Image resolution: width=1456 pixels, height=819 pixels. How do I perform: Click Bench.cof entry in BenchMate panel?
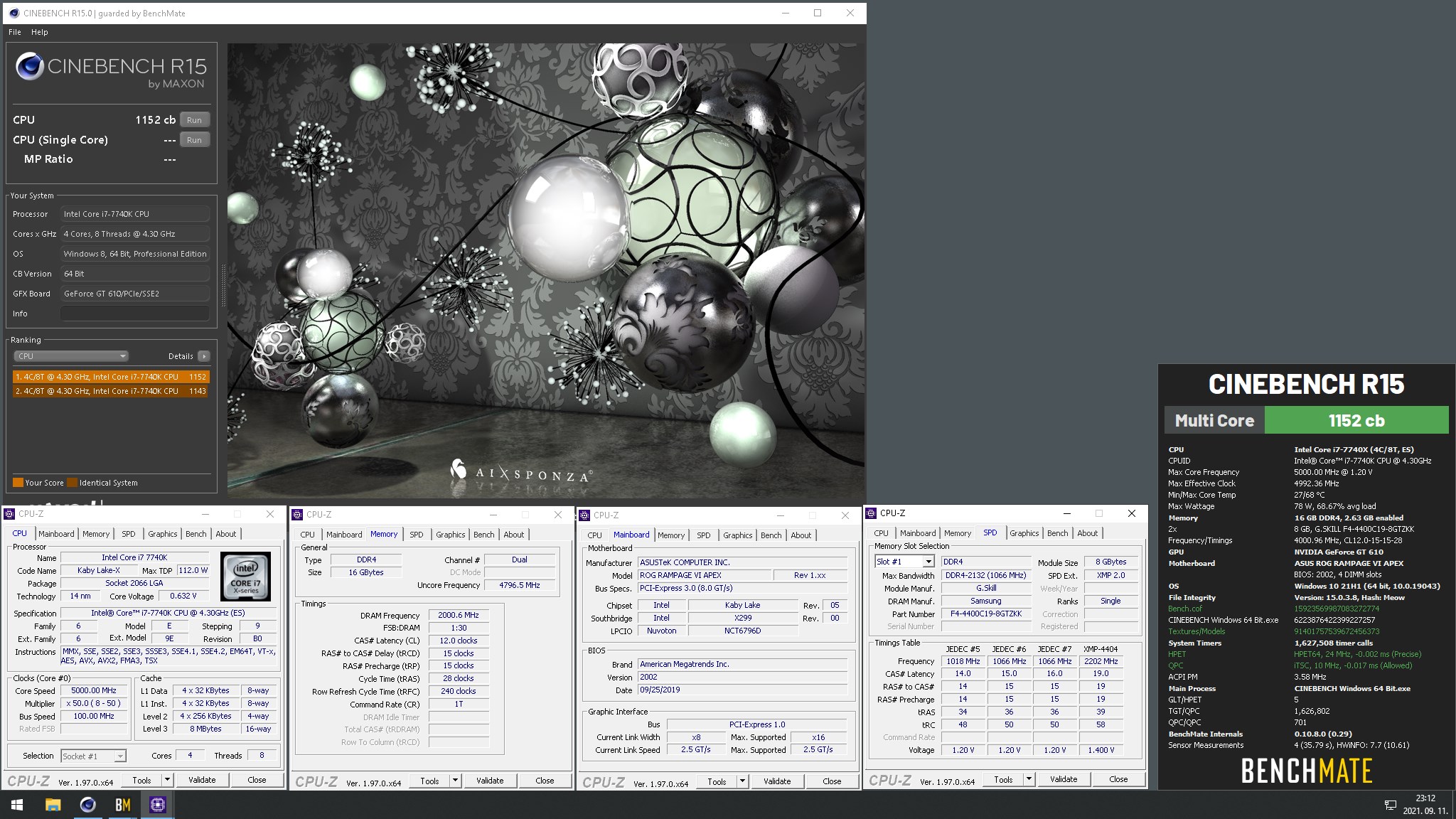coord(1185,609)
